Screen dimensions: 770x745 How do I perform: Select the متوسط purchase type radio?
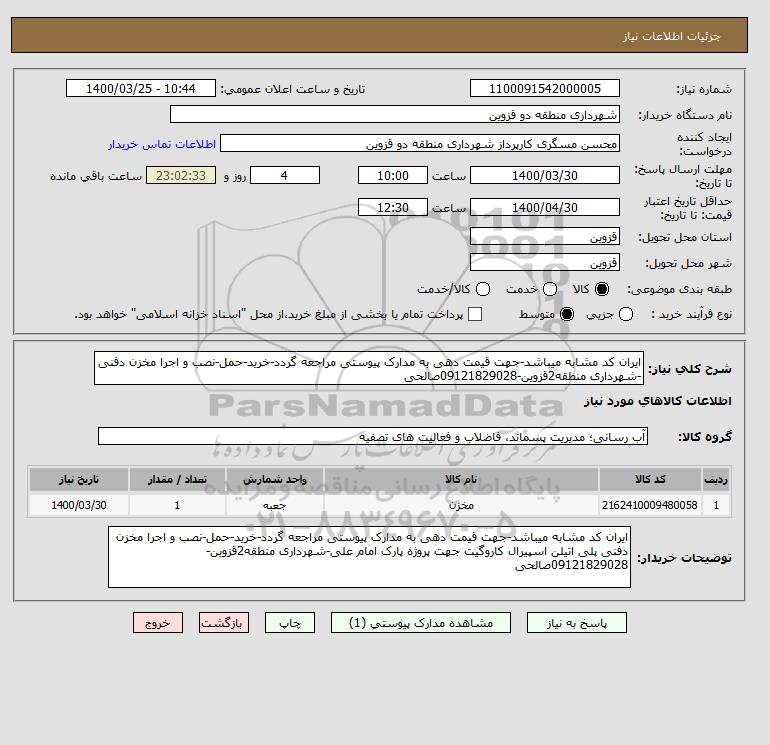[567, 314]
